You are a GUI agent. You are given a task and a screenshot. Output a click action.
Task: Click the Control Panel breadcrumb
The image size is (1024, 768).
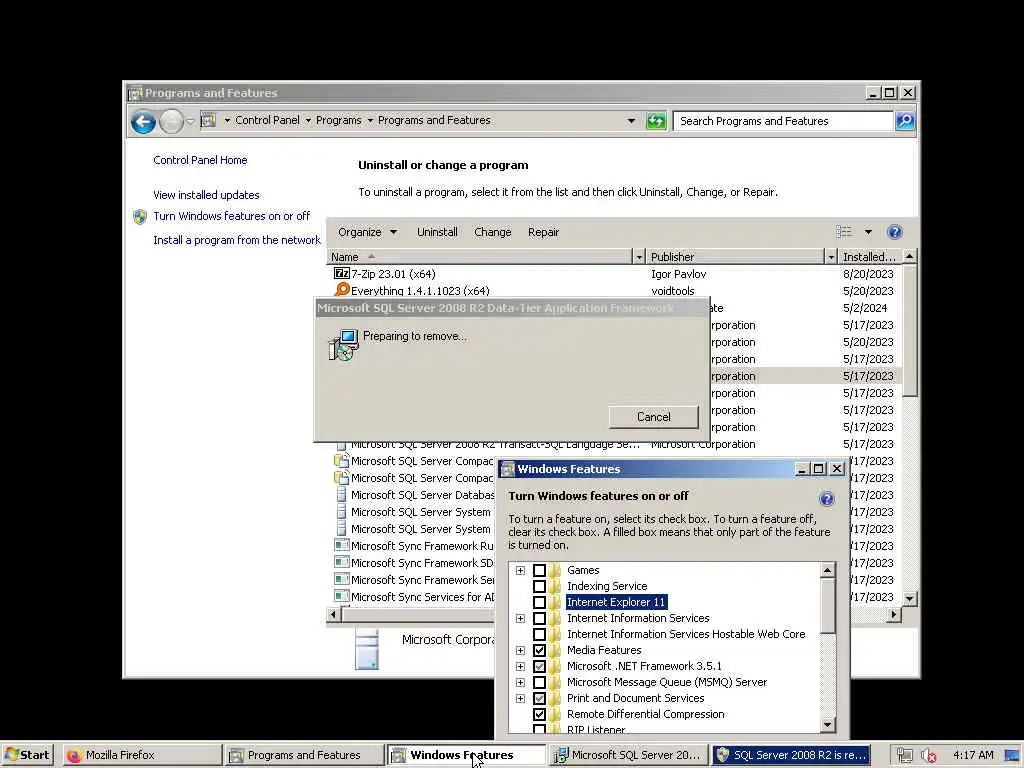267,120
